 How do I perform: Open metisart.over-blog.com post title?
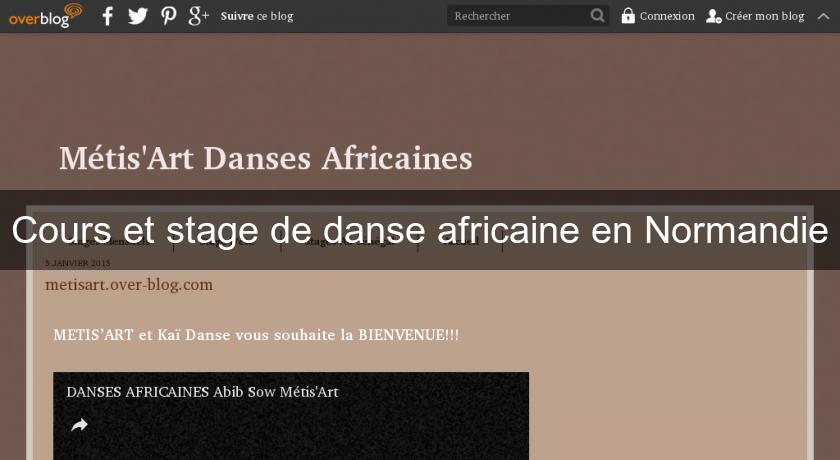(129, 284)
